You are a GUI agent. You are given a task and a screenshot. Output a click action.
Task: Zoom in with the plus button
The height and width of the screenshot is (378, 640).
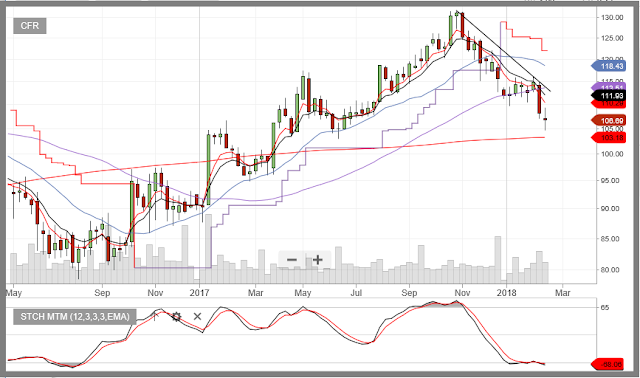point(318,260)
